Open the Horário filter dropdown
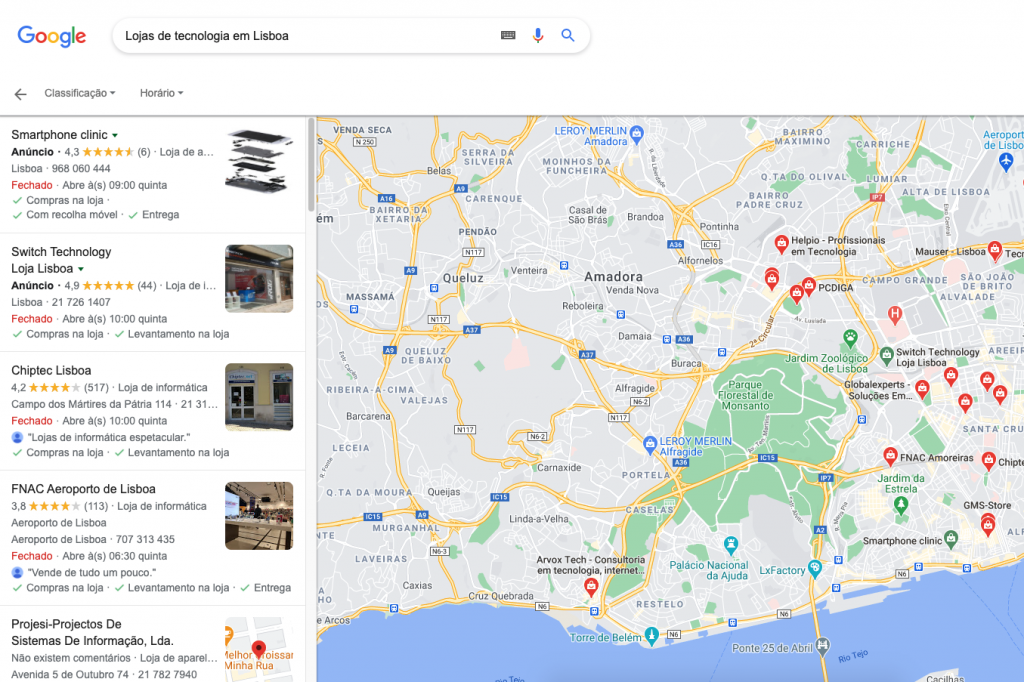 161,93
